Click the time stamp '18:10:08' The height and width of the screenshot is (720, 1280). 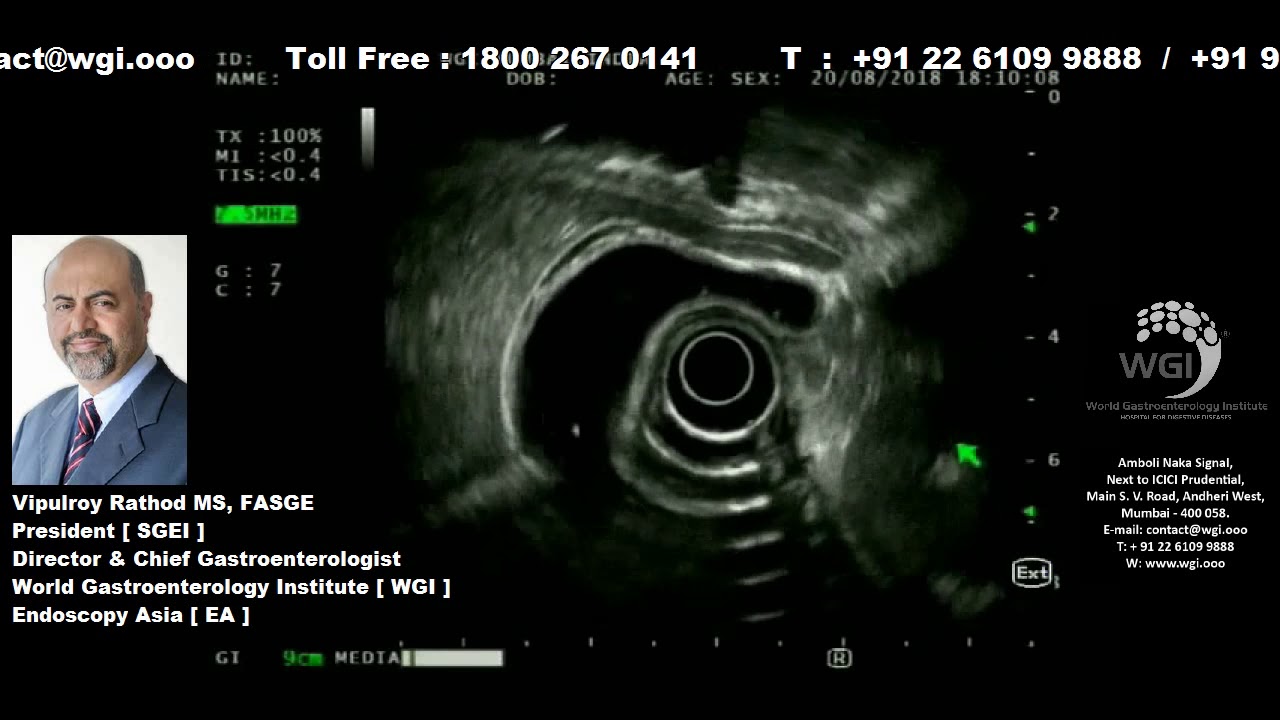tap(1008, 79)
